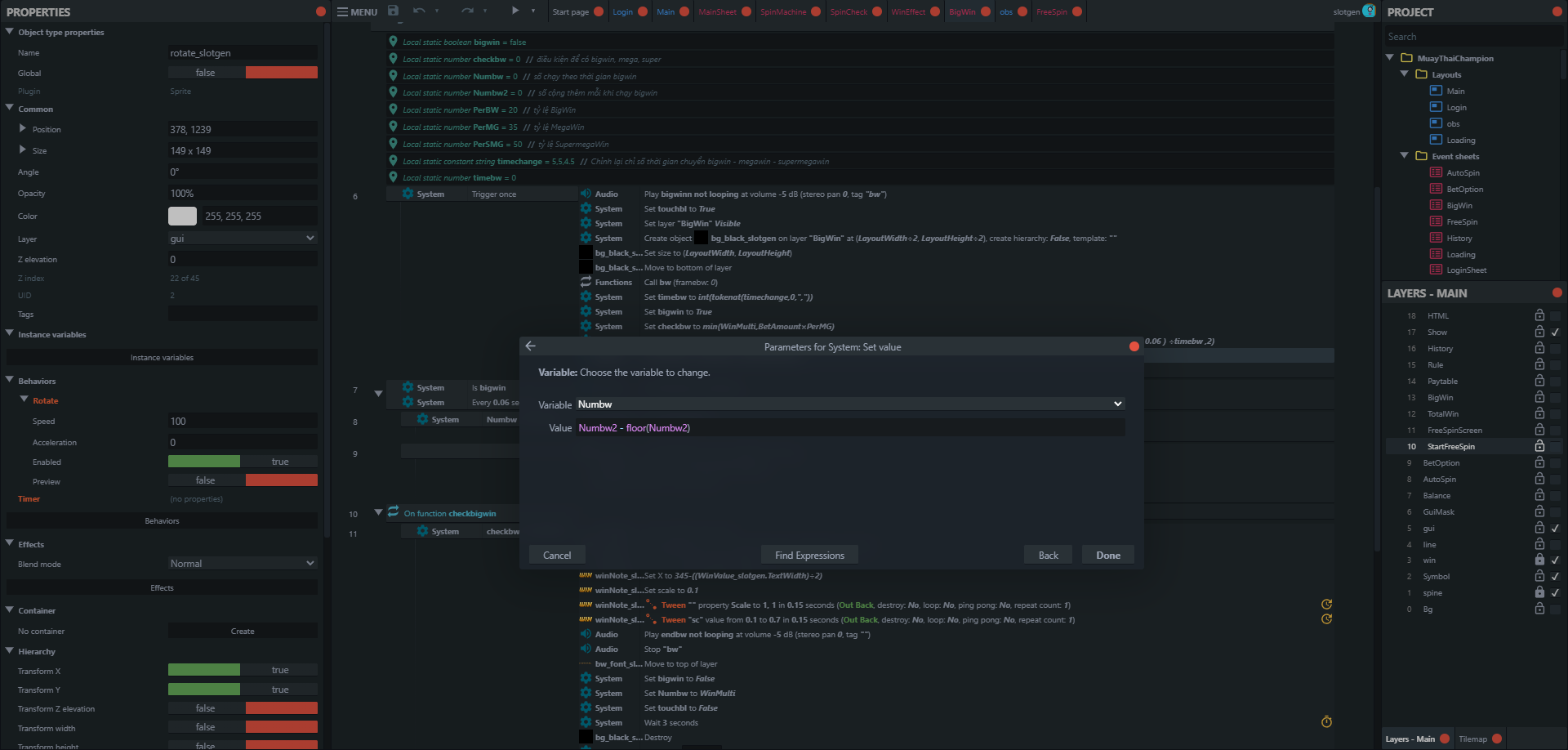1568x750 pixels.
Task: Open the Preview options dropdown arrow
Action: [533, 11]
